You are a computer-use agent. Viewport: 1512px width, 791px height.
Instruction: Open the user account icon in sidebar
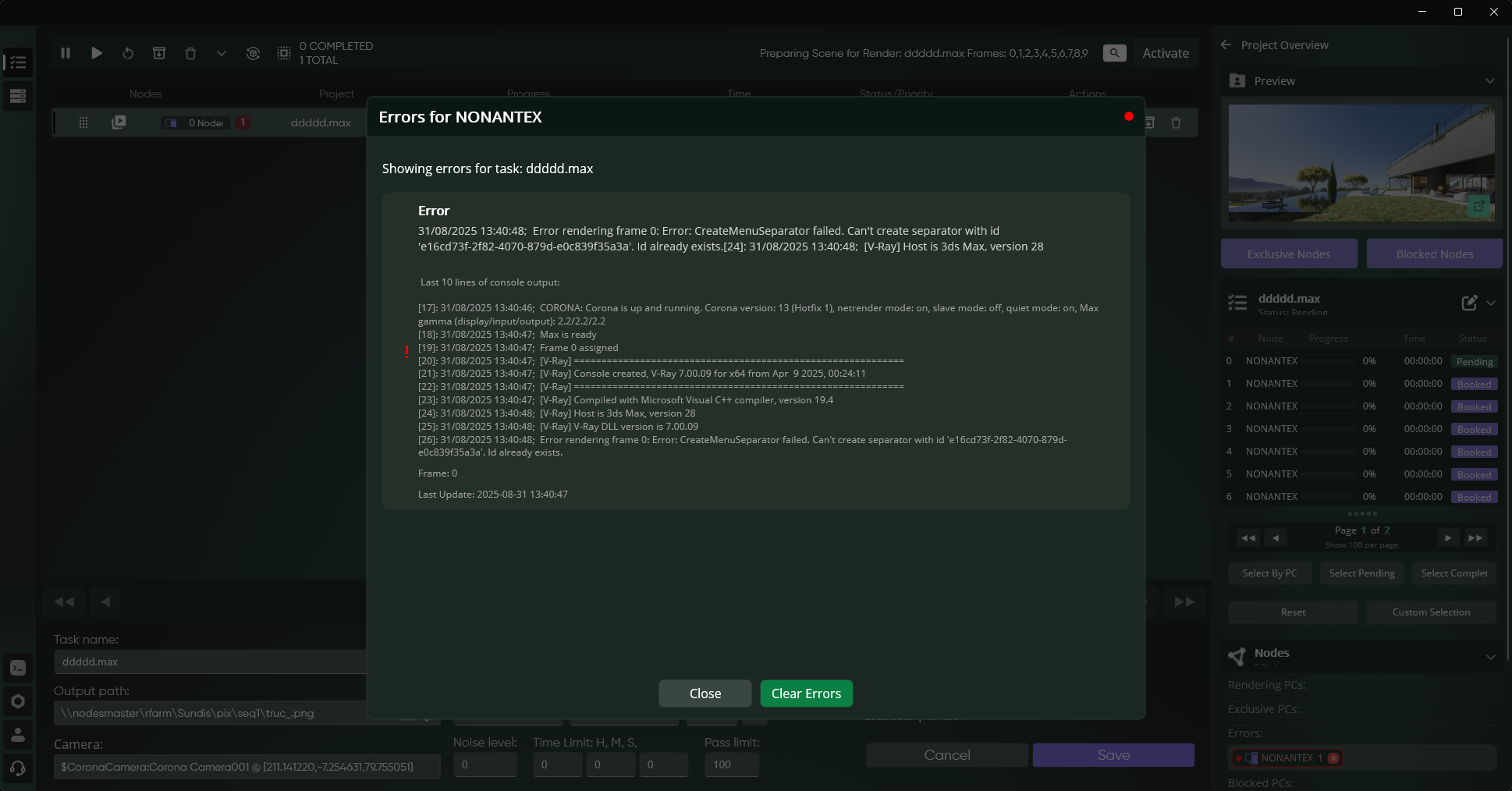[18, 735]
